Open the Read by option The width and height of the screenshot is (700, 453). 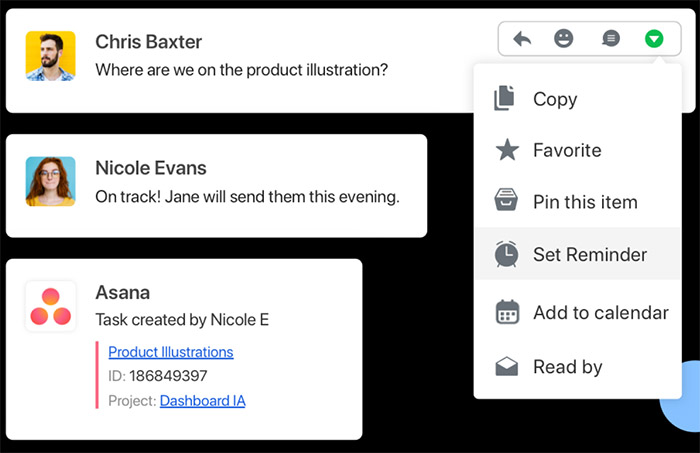pos(567,367)
